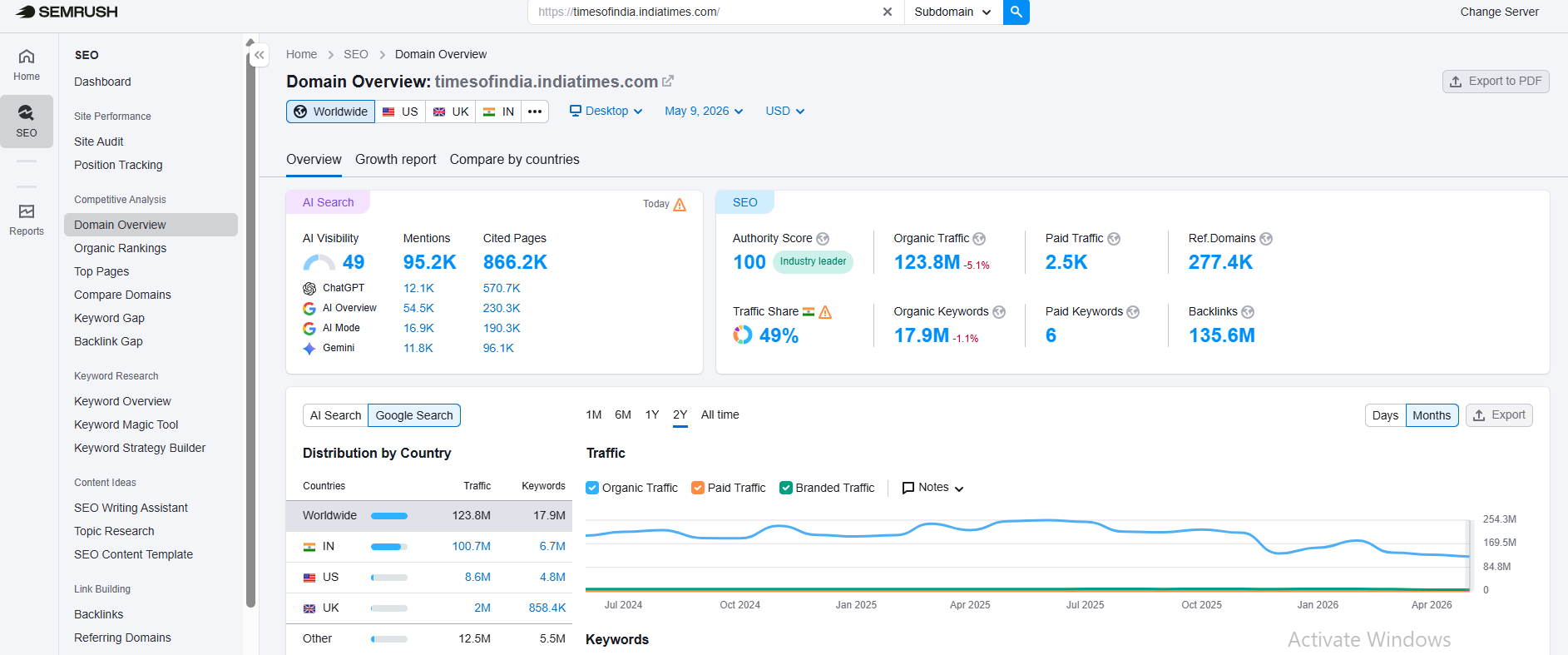Select Google Search distribution toggle
This screenshot has width=1568, height=655.
click(414, 415)
